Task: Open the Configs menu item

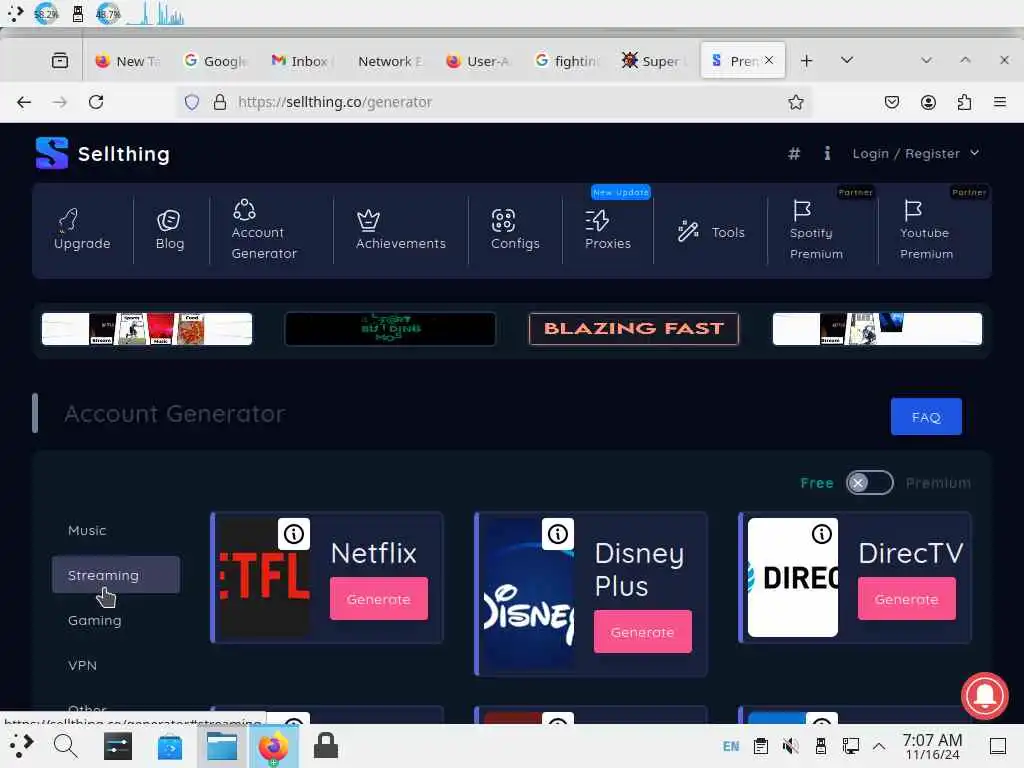Action: 515,230
